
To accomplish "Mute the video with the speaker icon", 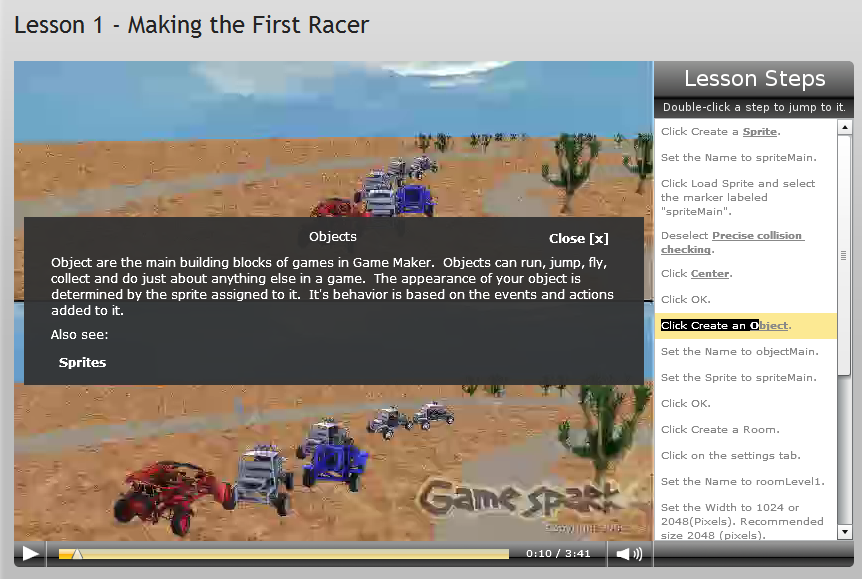I will click(629, 554).
